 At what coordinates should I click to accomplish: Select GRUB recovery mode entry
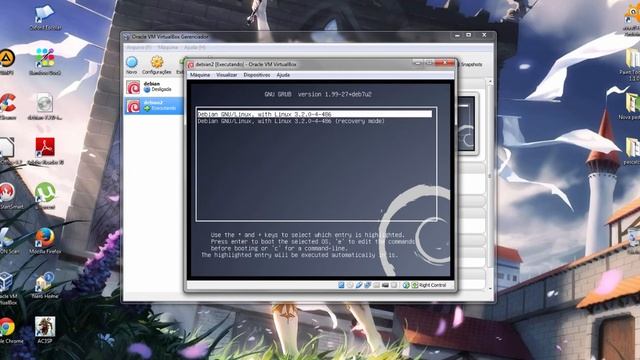click(x=291, y=121)
